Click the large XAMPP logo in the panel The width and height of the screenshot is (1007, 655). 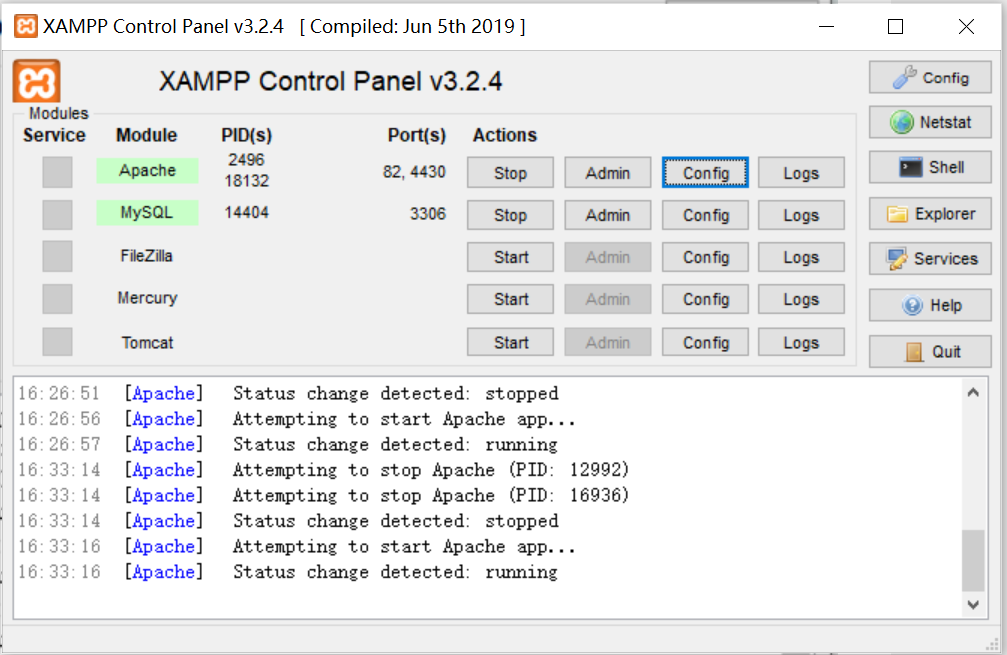tap(37, 81)
